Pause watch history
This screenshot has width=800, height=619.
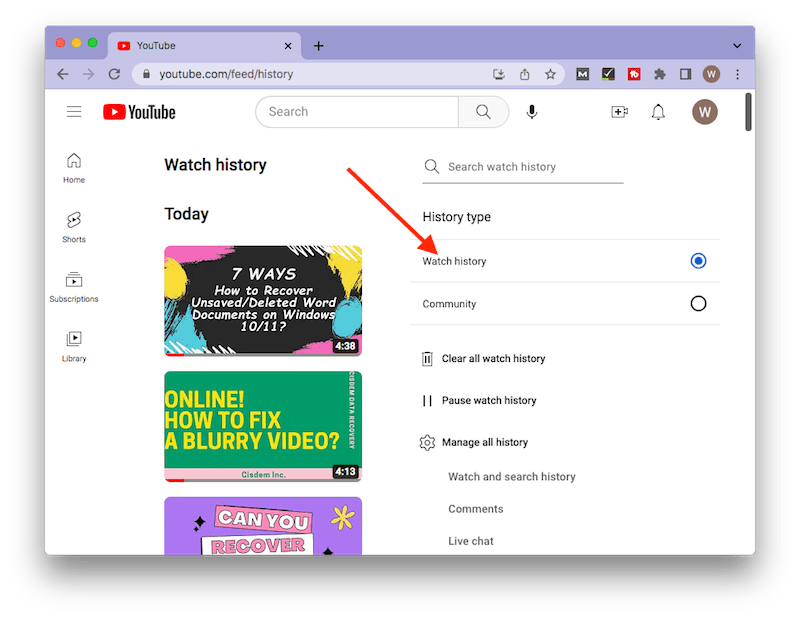tap(492, 400)
